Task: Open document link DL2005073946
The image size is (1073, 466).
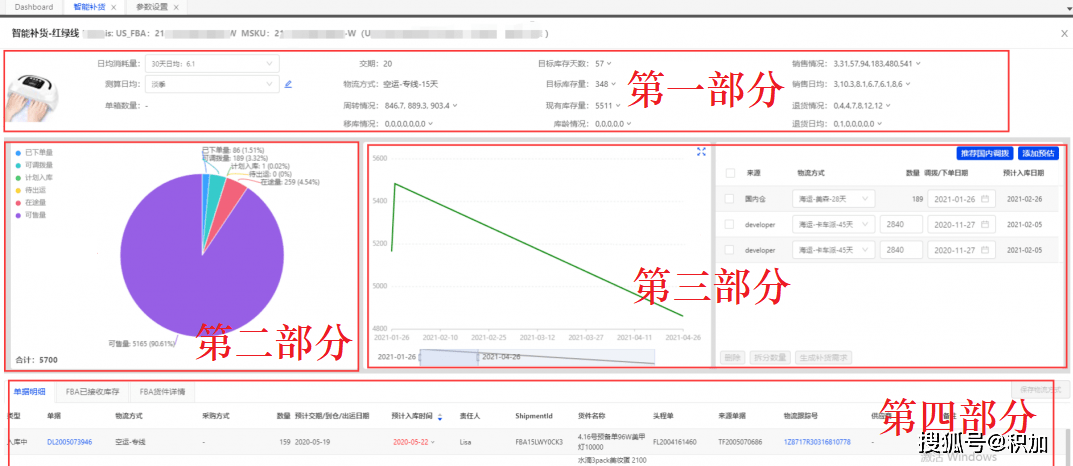Action: pos(69,441)
